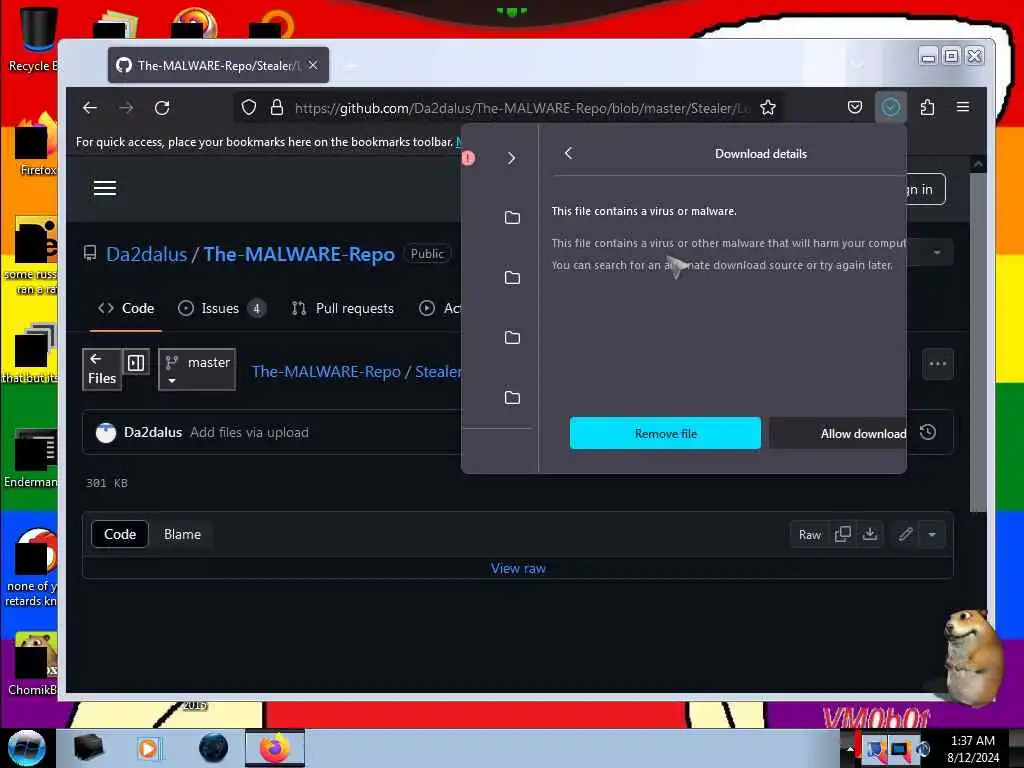
Task: Open the GitHub hamburger navigation menu
Action: [x=104, y=188]
